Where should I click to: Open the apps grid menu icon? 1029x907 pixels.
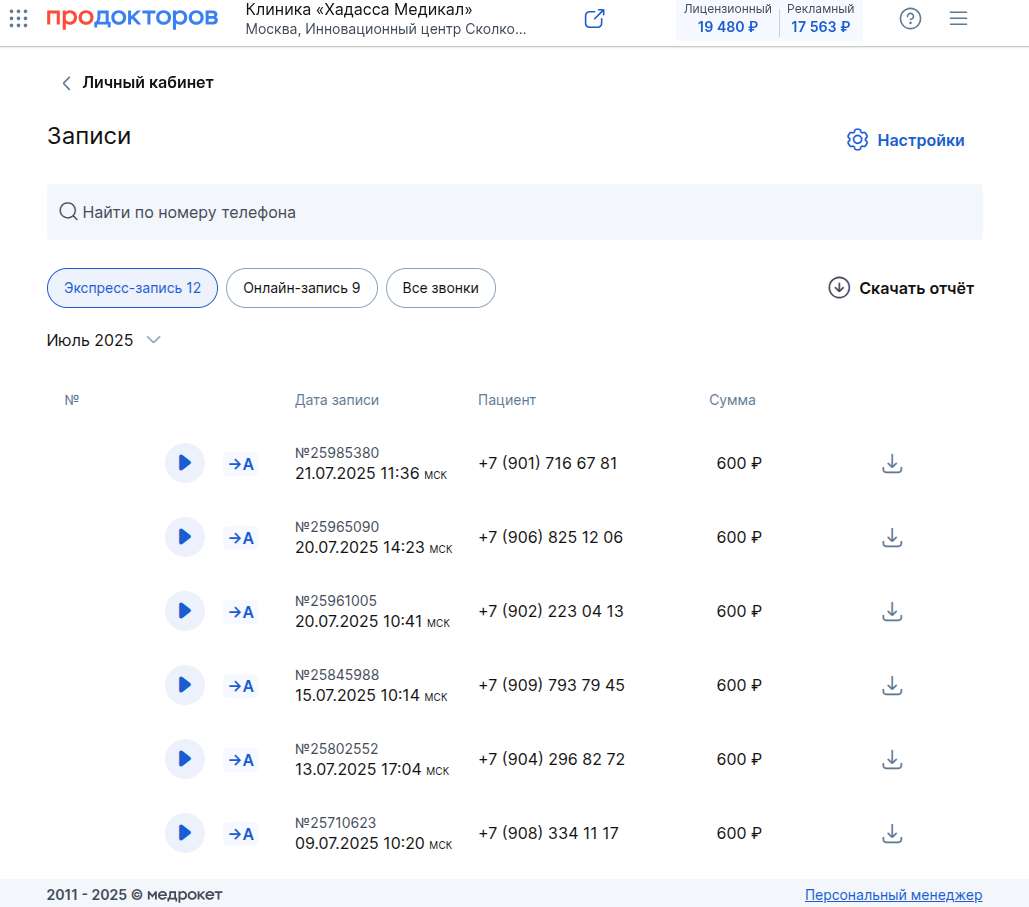[x=18, y=18]
